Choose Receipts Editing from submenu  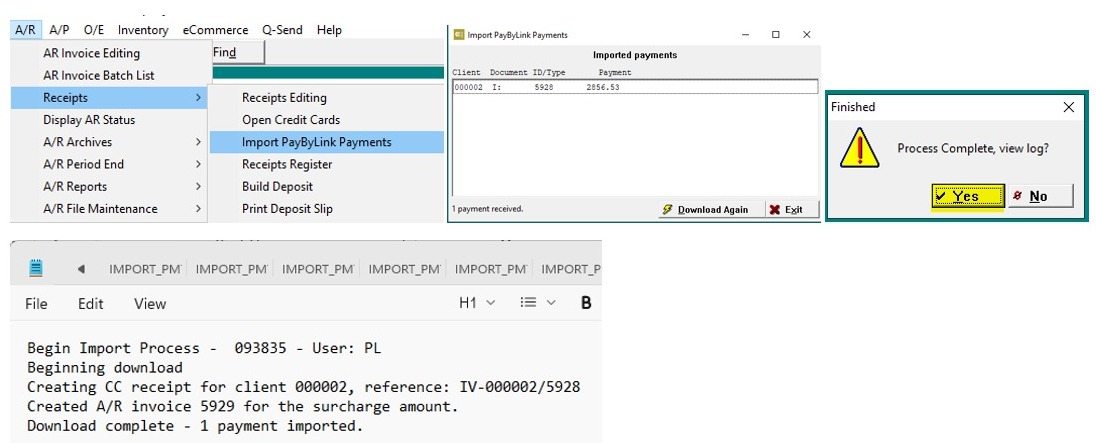[x=326, y=98]
